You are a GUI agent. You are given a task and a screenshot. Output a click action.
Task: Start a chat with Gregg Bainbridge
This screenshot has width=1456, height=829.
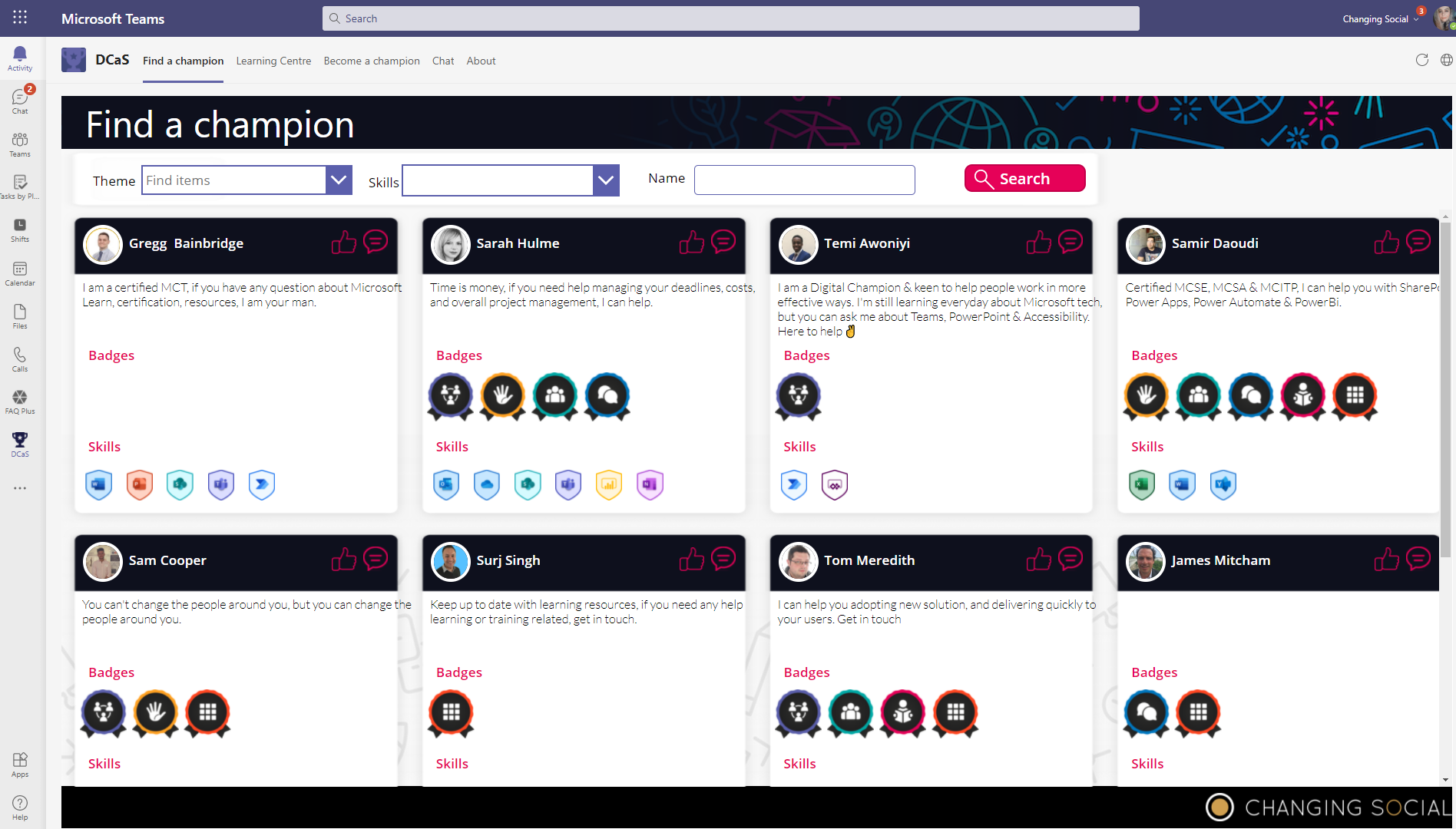pyautogui.click(x=376, y=242)
